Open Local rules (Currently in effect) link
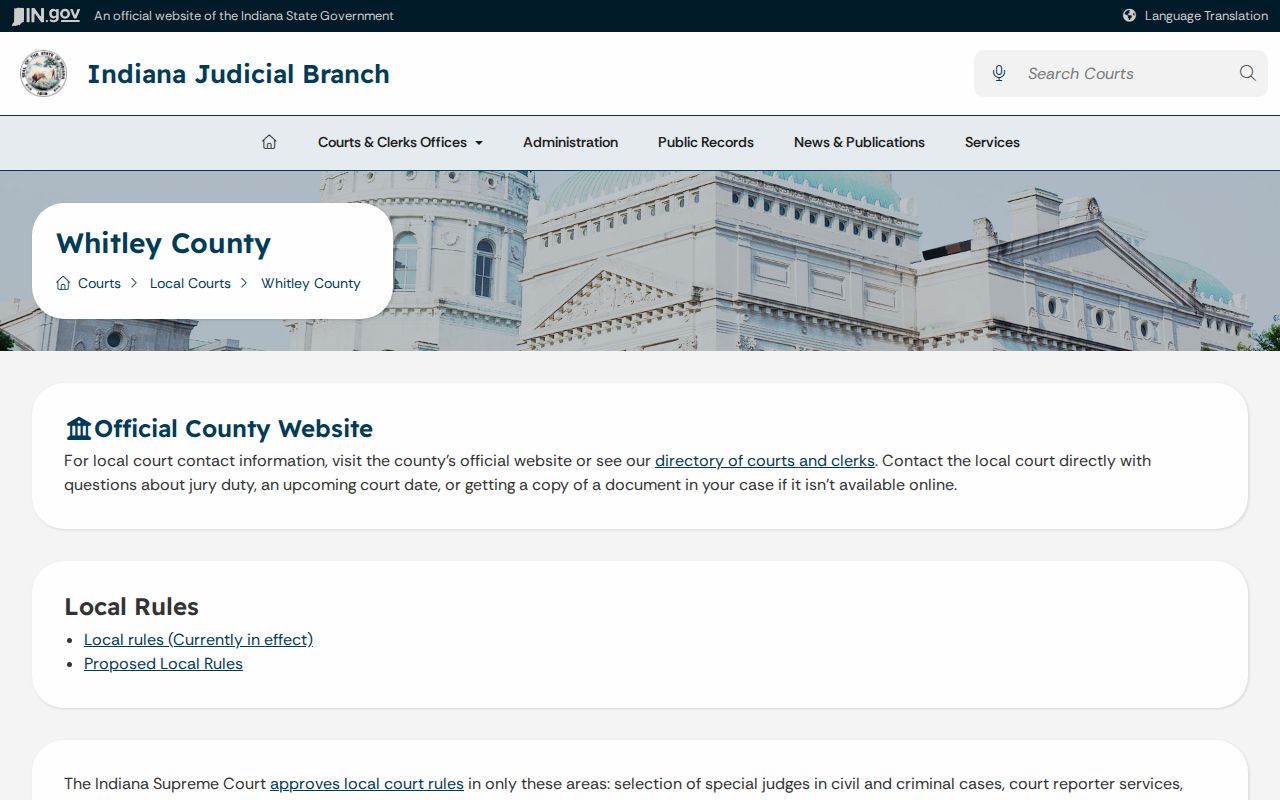 [x=198, y=640]
